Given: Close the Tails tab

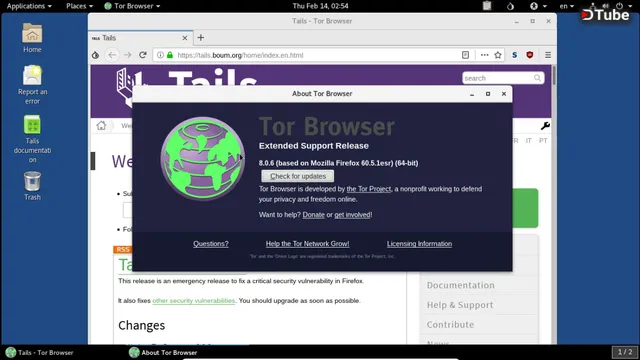Looking at the screenshot, I should [184, 38].
